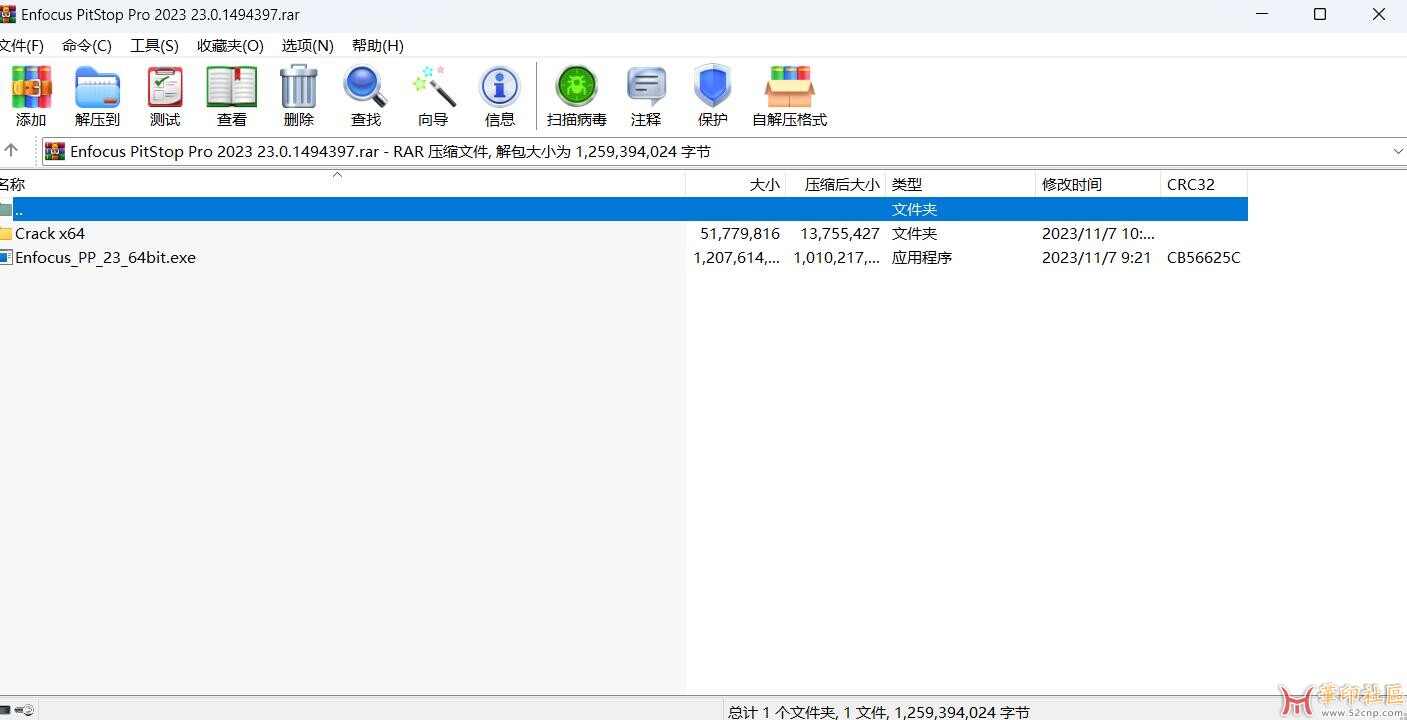Image resolution: width=1407 pixels, height=720 pixels.
Task: Maximize the WinRAR window
Action: [x=1320, y=15]
